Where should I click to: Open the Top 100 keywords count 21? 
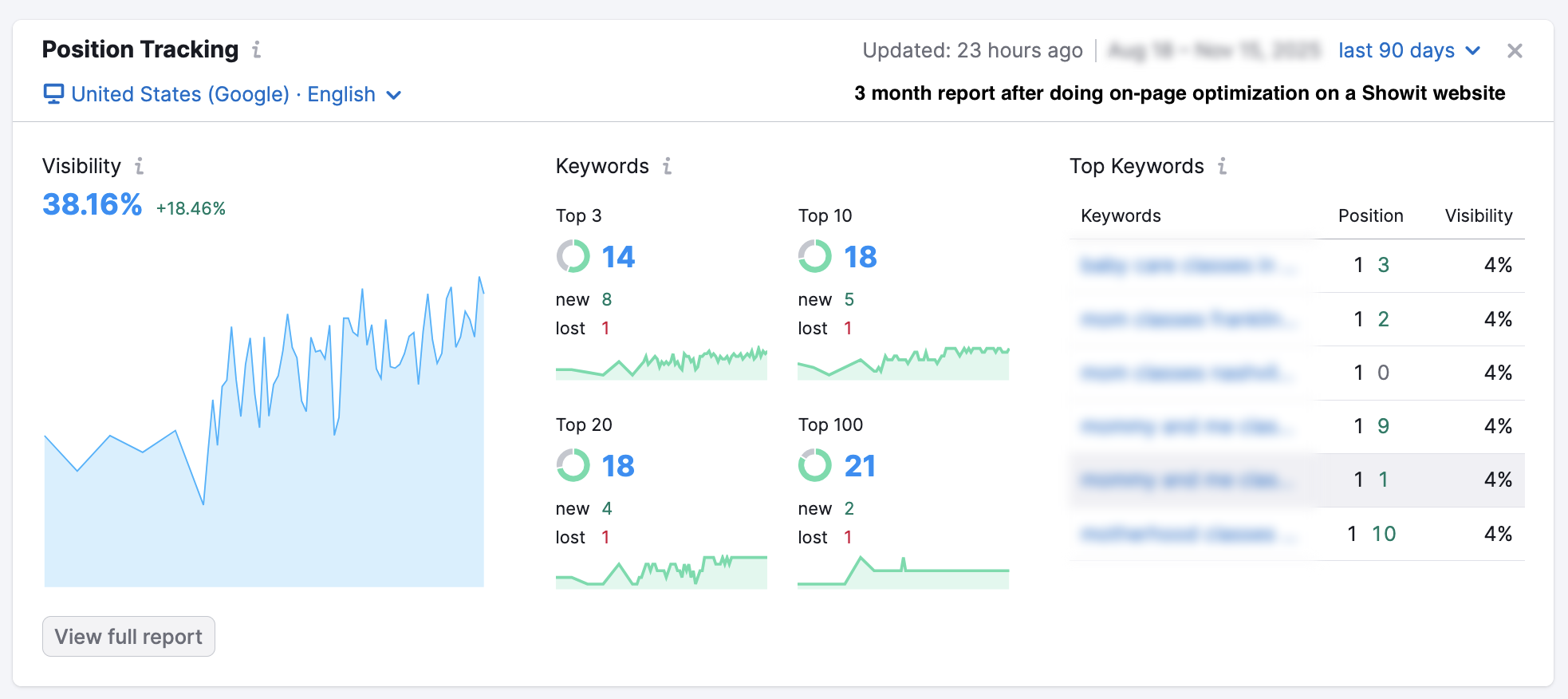point(860,466)
